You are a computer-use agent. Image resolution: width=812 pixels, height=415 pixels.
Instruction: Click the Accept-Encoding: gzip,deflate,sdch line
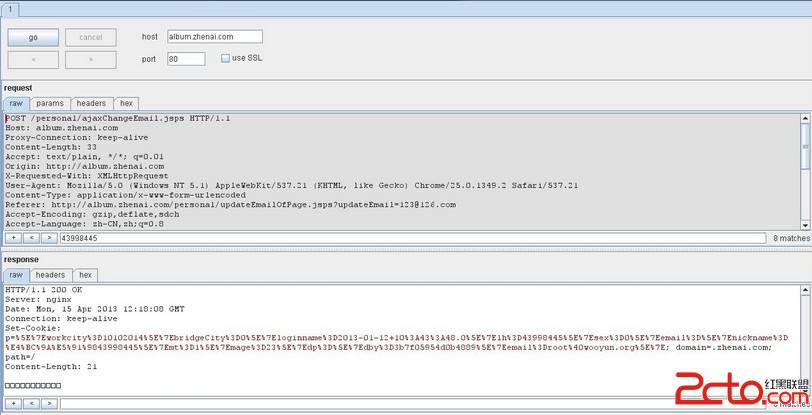(92, 214)
